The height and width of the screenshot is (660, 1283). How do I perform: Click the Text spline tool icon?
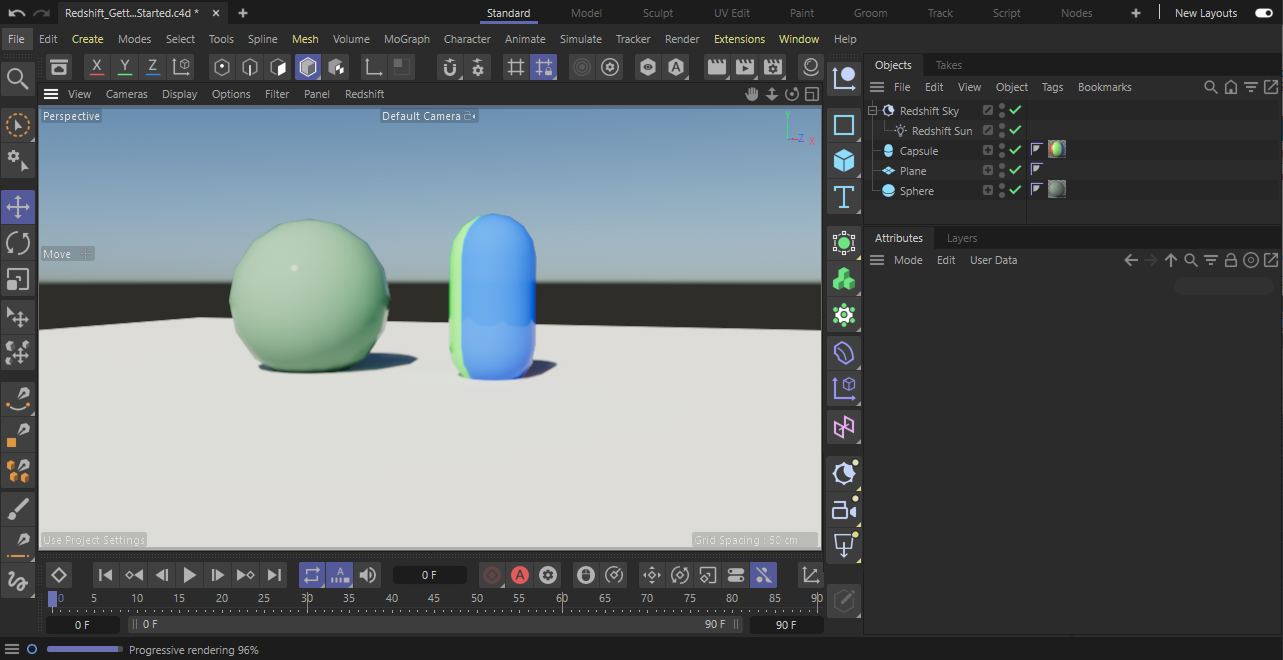click(x=844, y=197)
